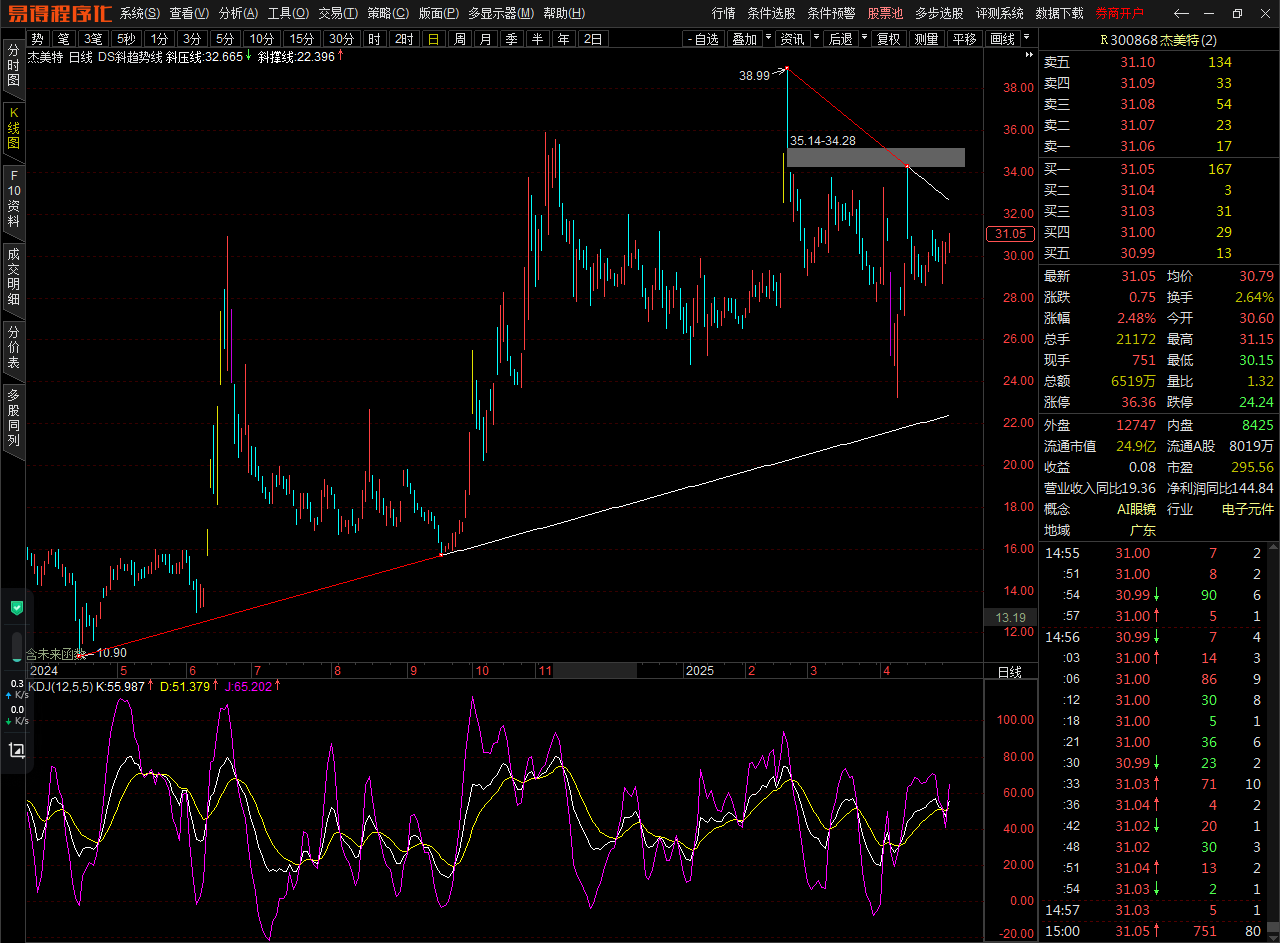Click the 日线 period label on time axis
The image size is (1280, 943).
(1010, 672)
